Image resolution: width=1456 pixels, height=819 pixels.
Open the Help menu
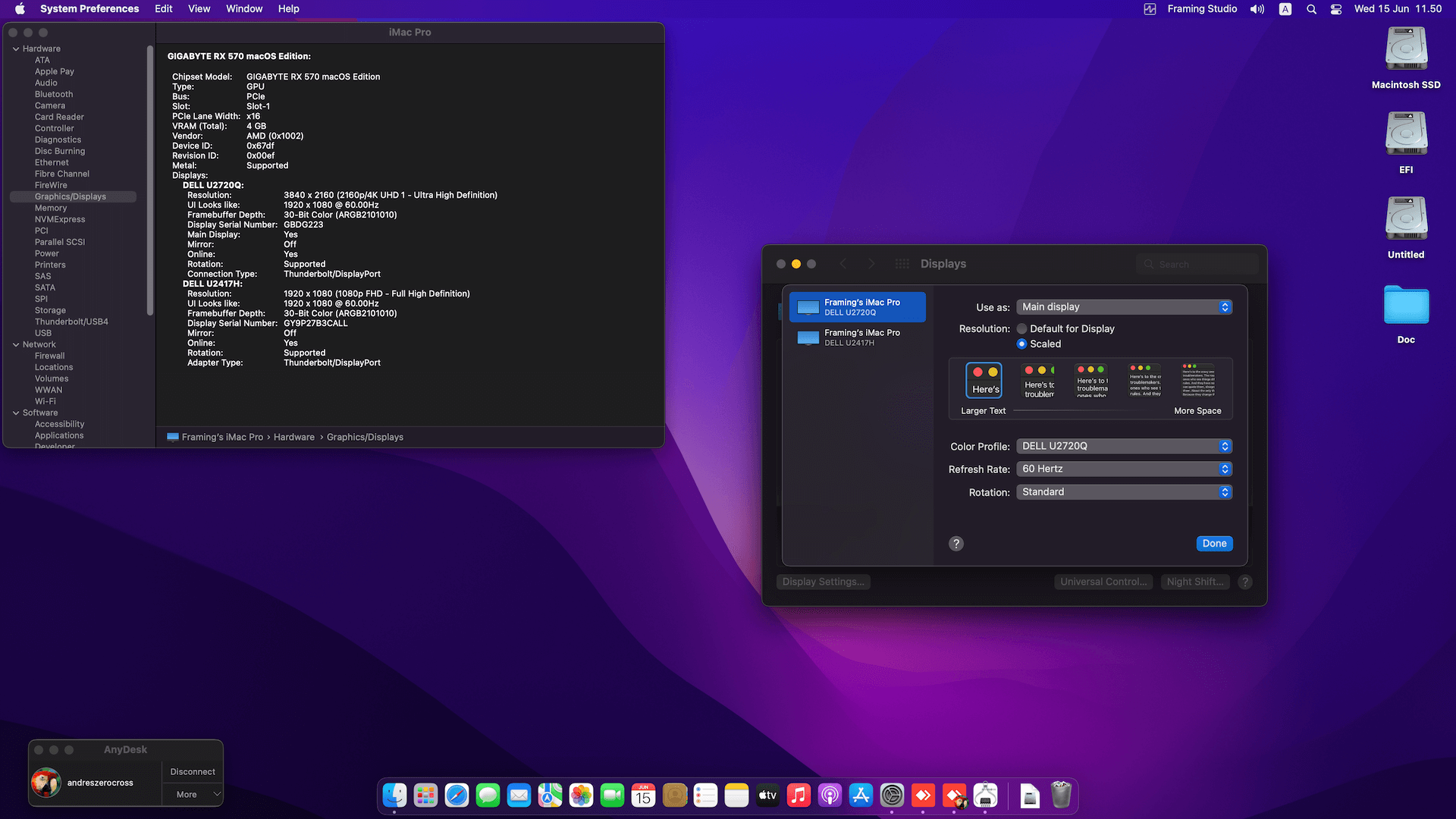tap(288, 9)
